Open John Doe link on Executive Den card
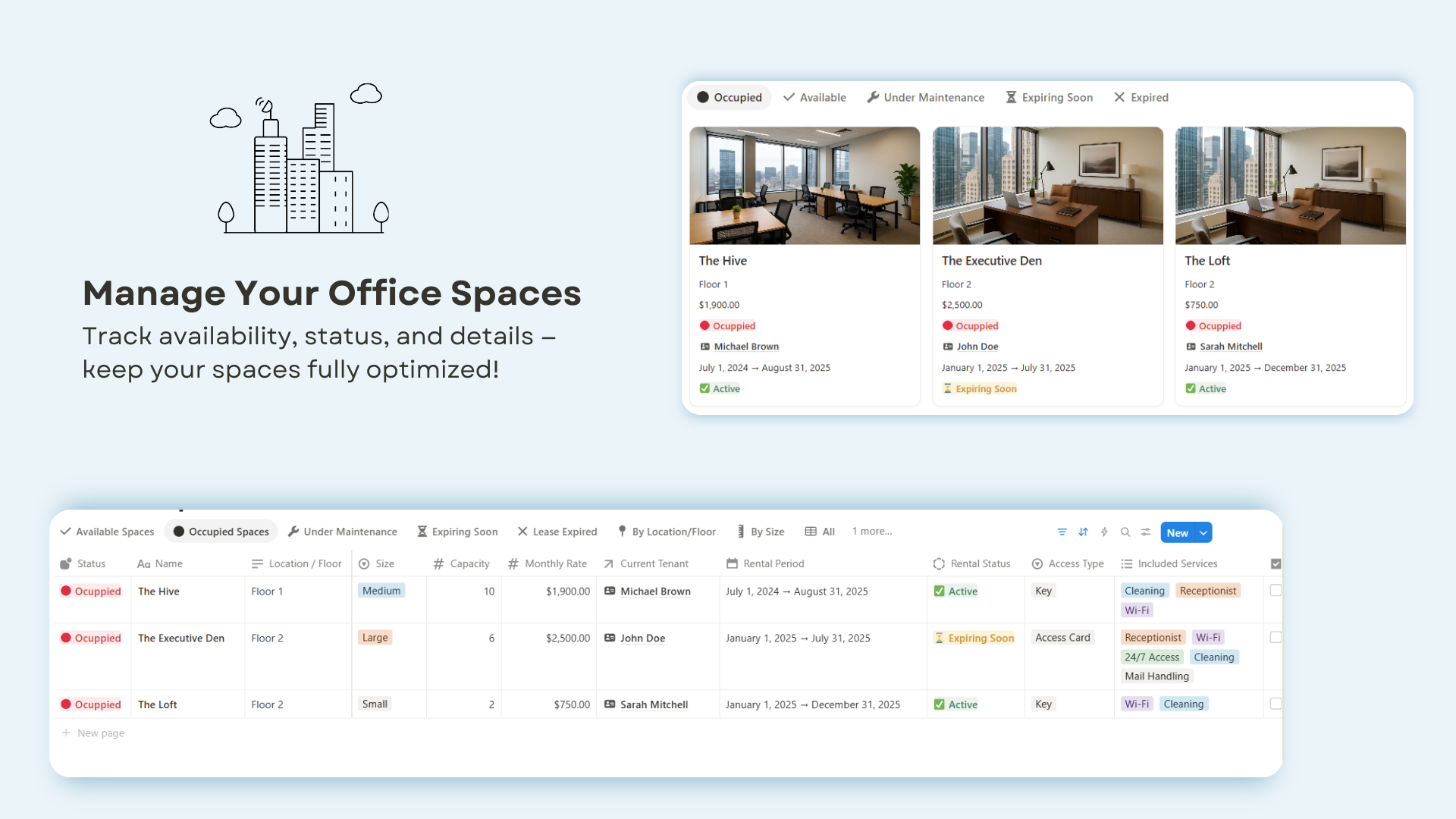 pyautogui.click(x=977, y=346)
